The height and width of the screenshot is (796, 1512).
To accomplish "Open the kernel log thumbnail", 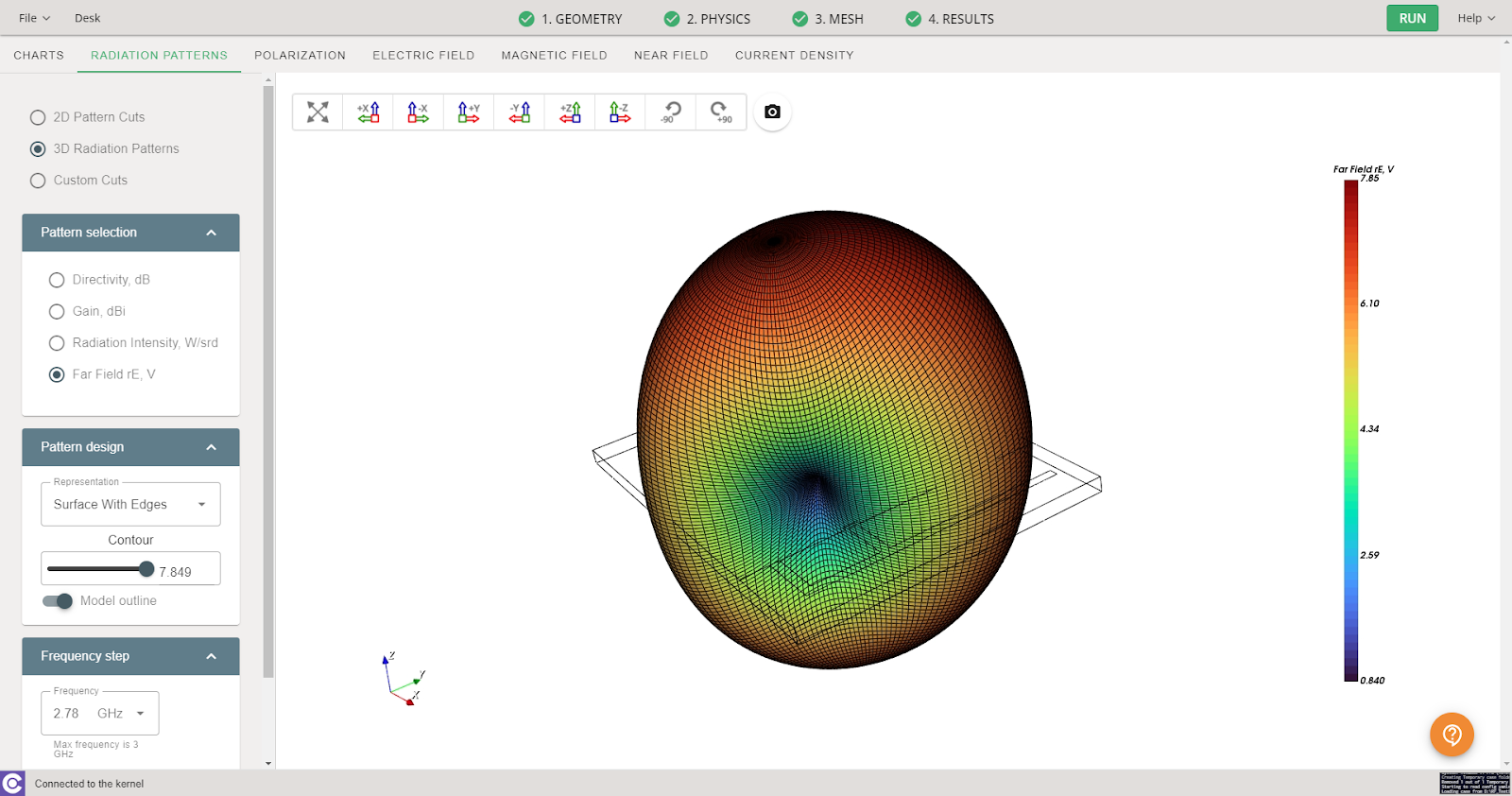I will pos(1474,783).
